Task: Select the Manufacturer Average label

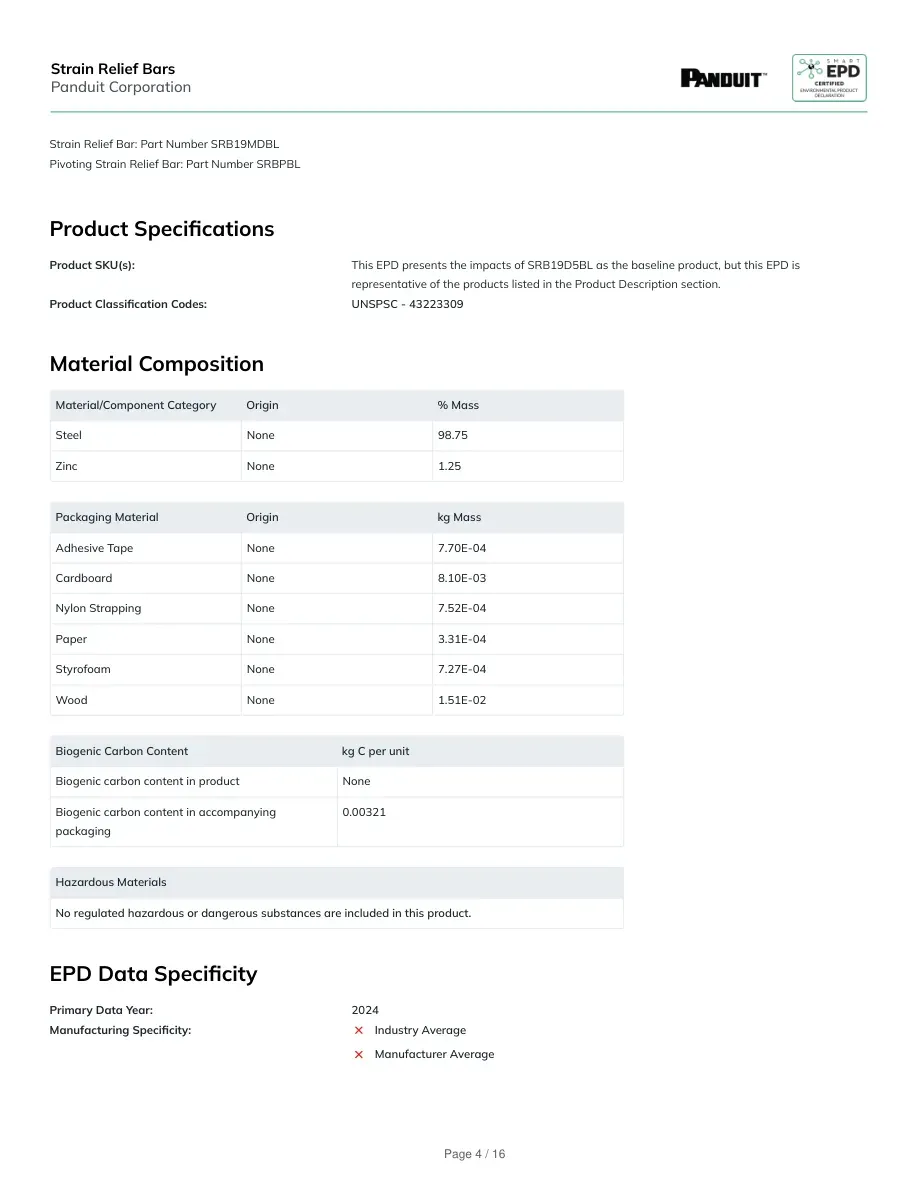Action: point(434,1054)
